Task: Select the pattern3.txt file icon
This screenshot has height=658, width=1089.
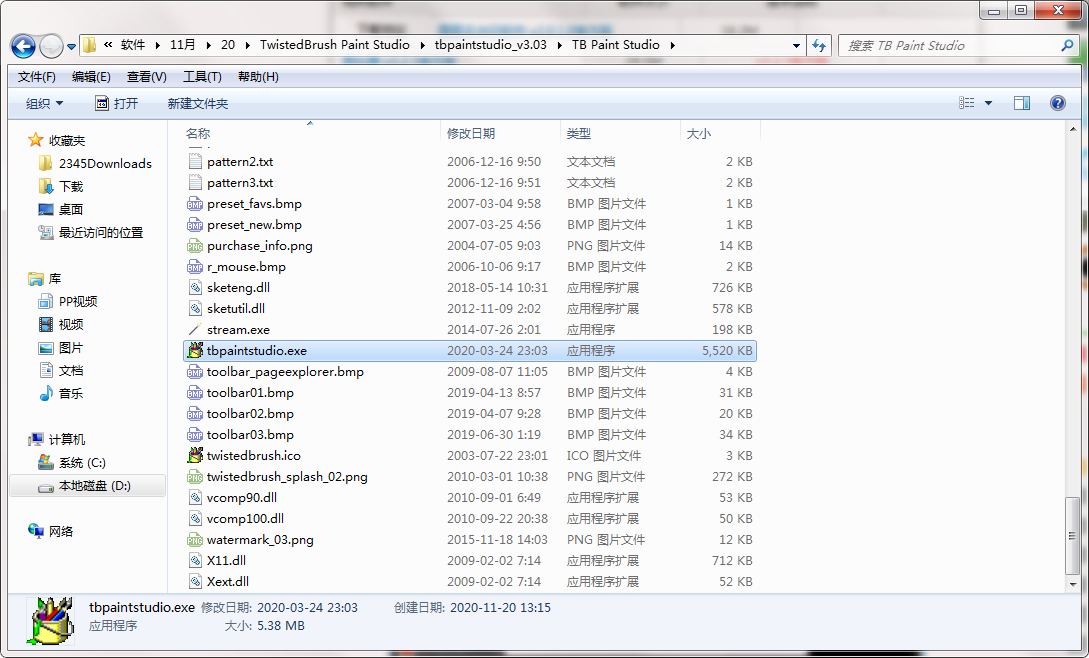Action: 195,182
